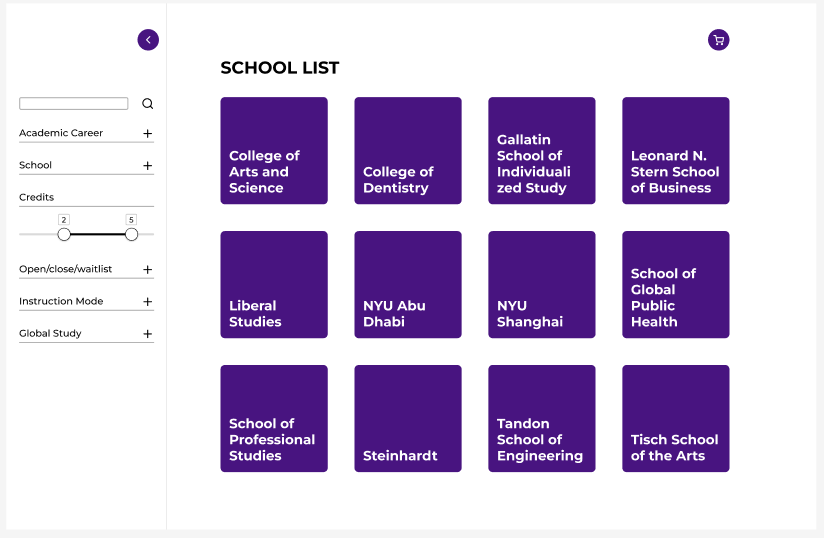
Task: Select Tandon School of Engineering tile
Action: (542, 418)
